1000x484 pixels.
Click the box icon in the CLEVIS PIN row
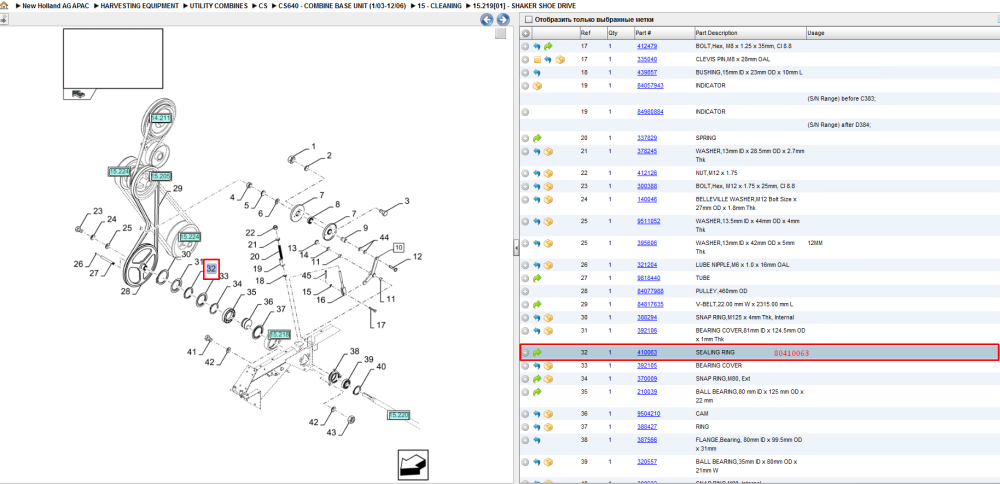[559, 59]
